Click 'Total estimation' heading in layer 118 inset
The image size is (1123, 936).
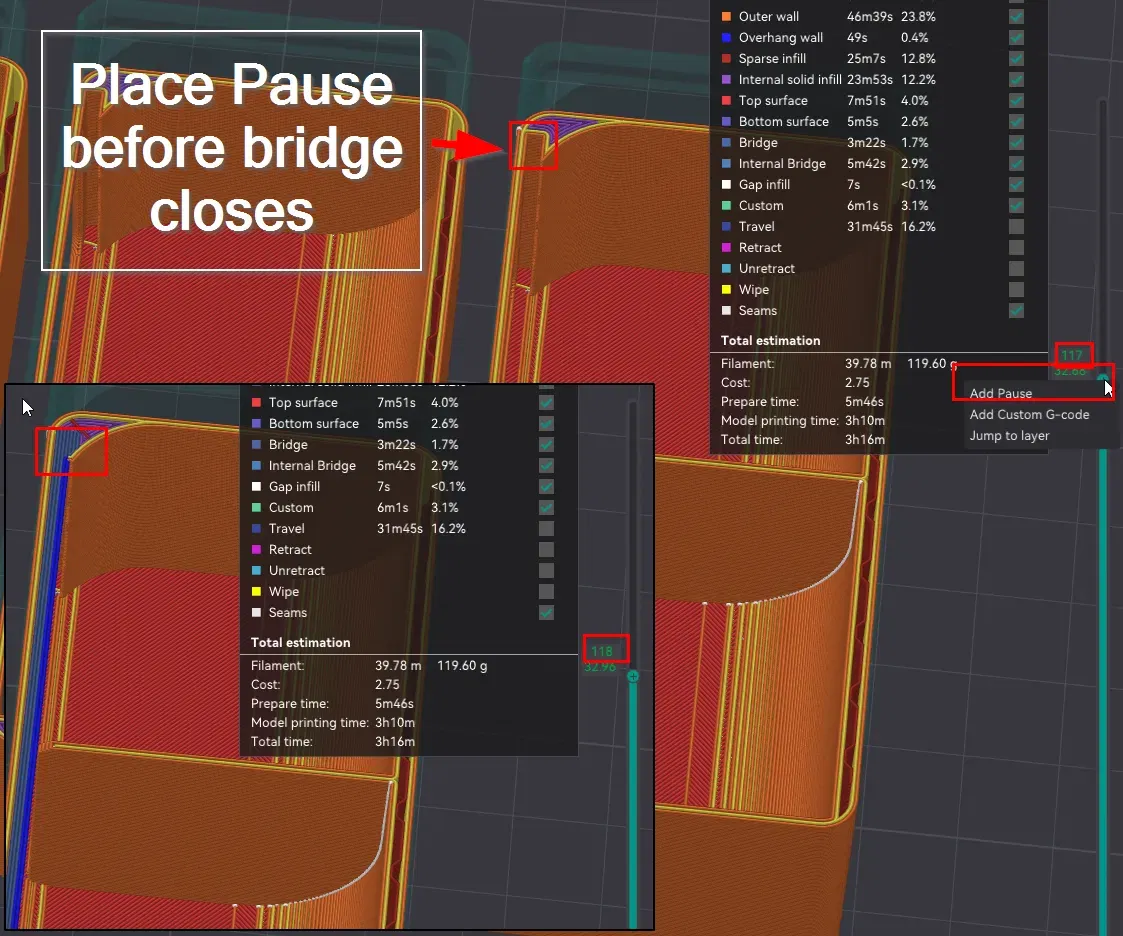[x=300, y=642]
